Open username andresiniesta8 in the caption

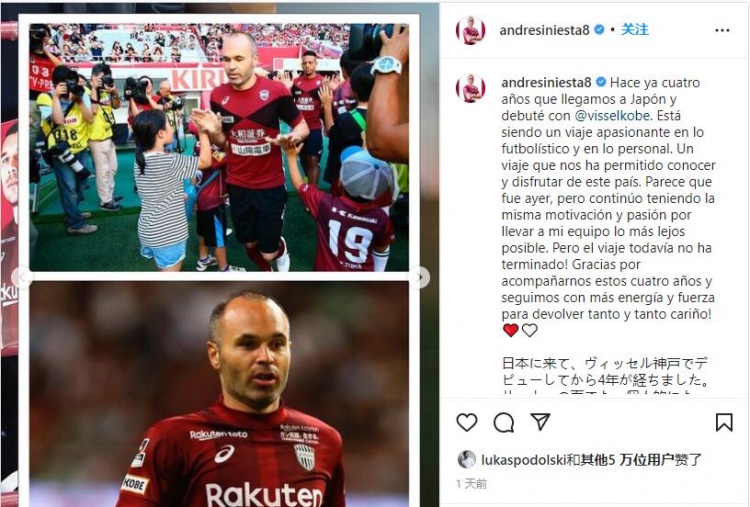click(x=546, y=83)
